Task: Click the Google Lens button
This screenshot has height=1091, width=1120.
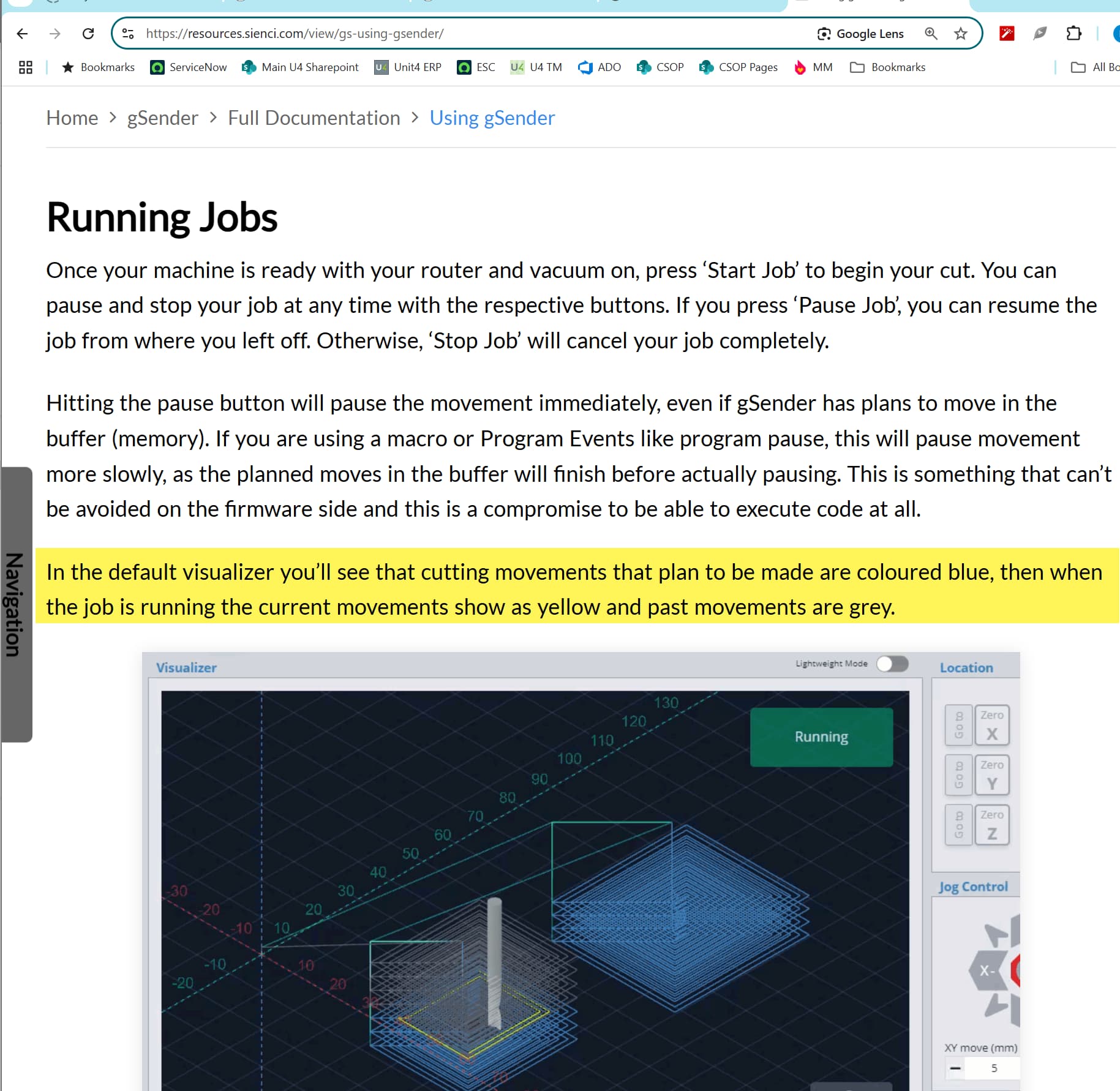Action: coord(860,34)
